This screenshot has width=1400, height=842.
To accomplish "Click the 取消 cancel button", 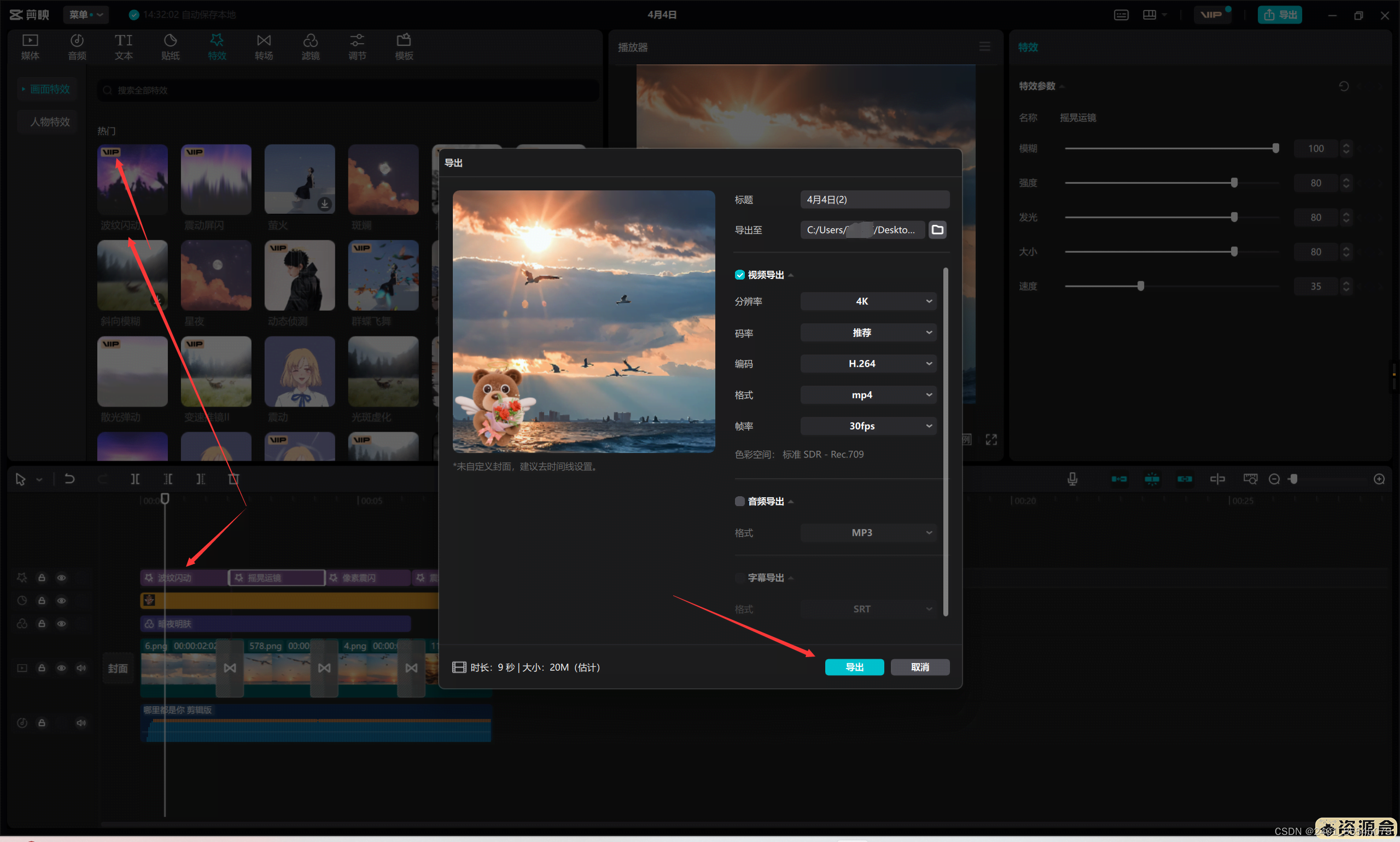I will tap(920, 667).
